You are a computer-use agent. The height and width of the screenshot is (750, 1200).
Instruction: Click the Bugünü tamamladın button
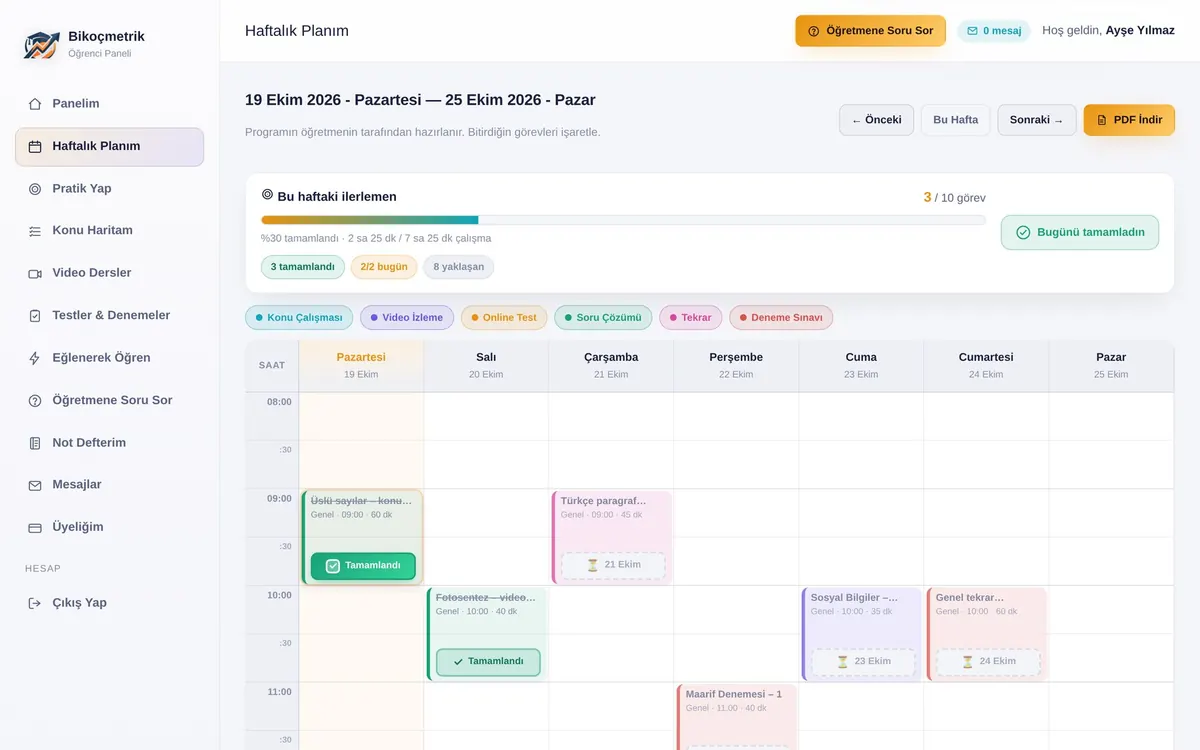point(1080,232)
